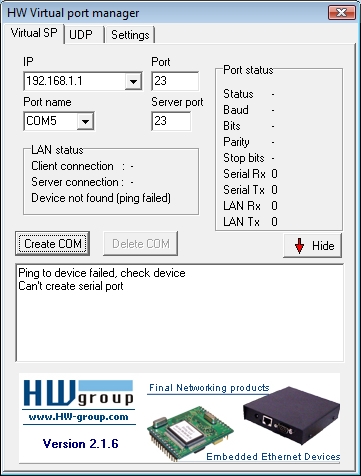The image size is (361, 476).
Task: Click the 'LAN Rx' counter label
Action: coord(242,206)
